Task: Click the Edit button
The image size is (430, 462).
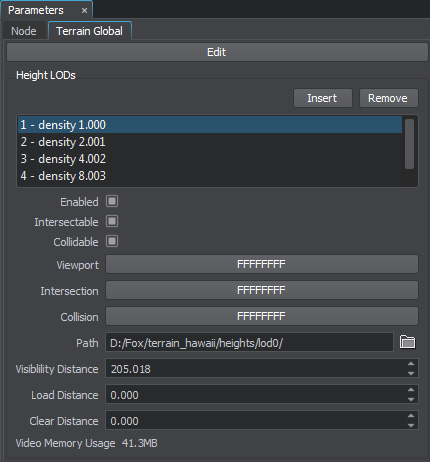Action: [x=217, y=52]
